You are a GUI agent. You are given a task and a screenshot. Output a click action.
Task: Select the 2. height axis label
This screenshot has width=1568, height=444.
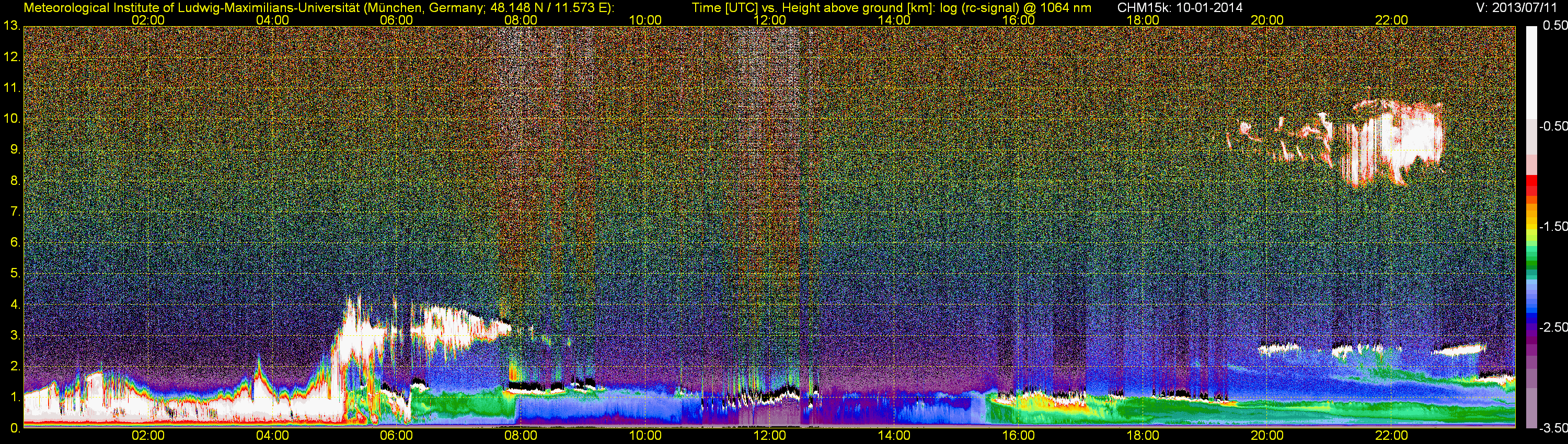[15, 366]
